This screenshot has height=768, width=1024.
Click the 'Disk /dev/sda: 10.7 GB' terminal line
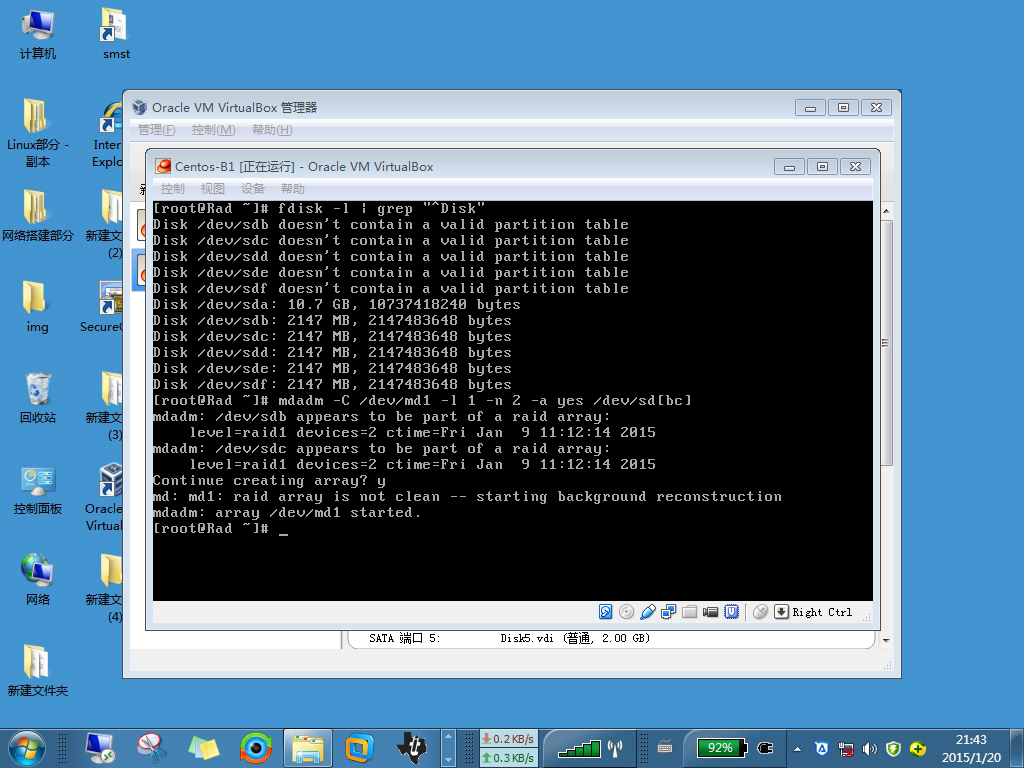click(x=336, y=304)
